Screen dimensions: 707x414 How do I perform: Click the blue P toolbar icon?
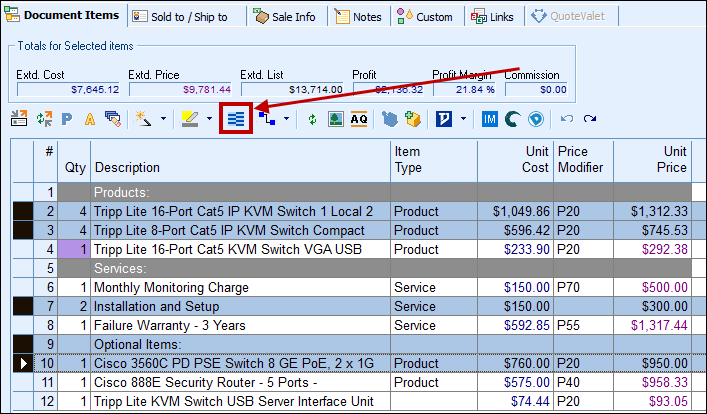(67, 119)
